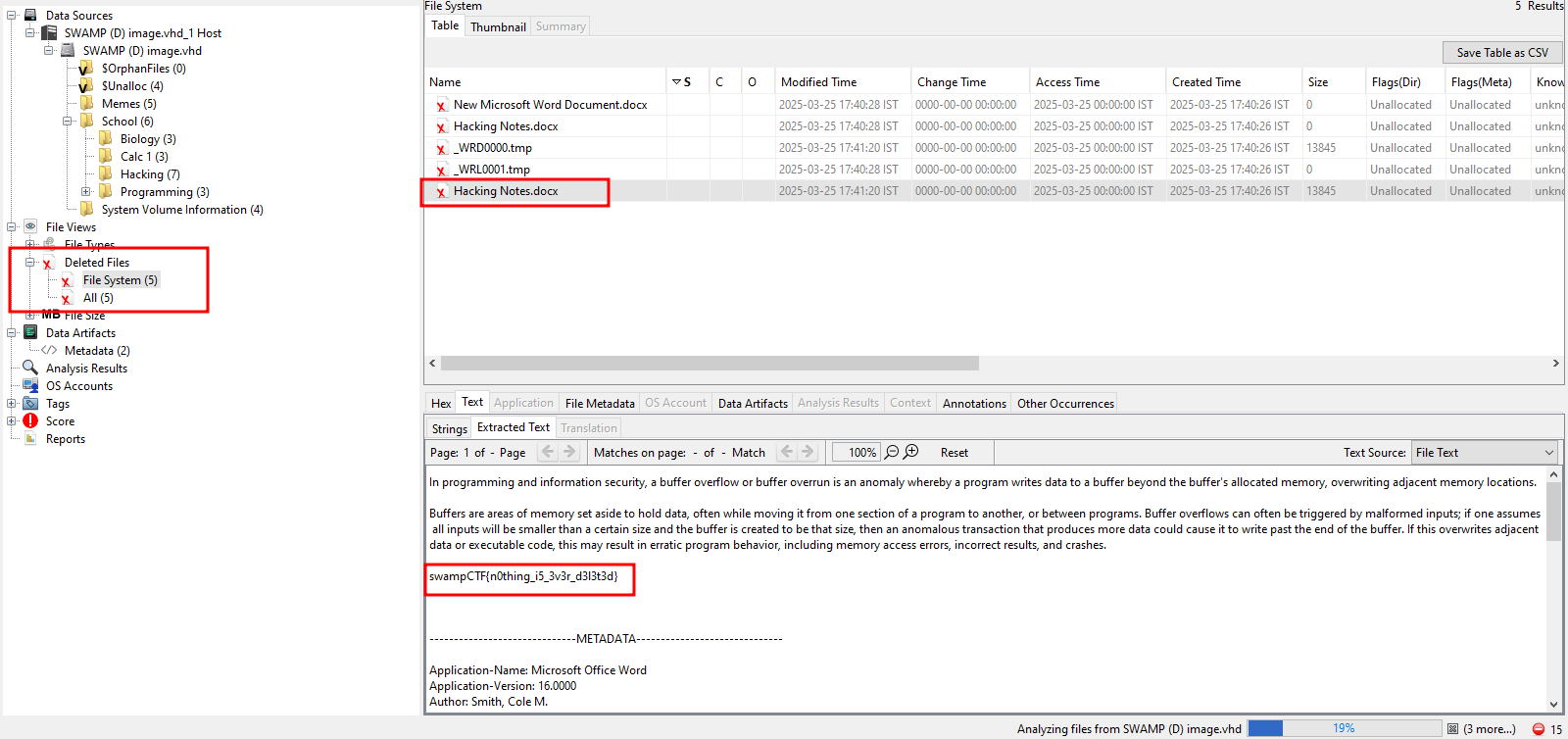Click the zoom in magnifier icon
Viewport: 1568px width, 739px height.
pos(911,452)
